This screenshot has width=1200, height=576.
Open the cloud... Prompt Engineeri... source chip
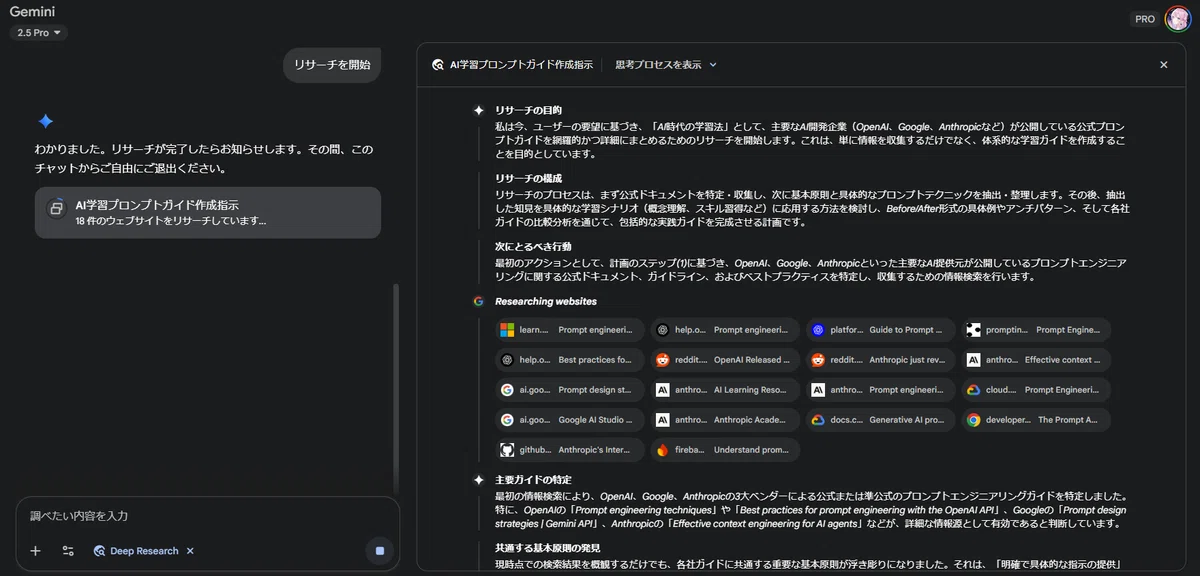(x=1036, y=390)
